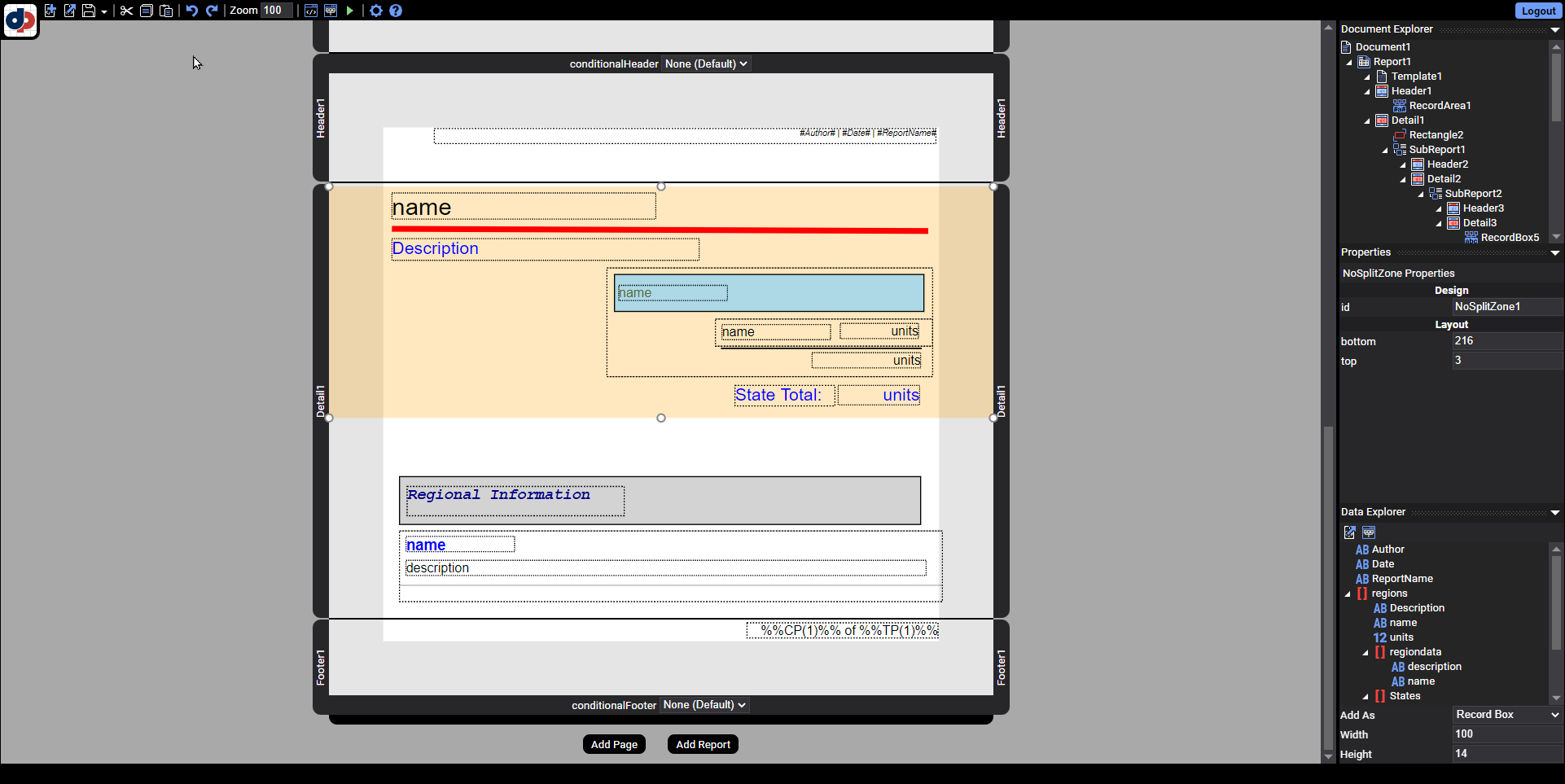Open the code view icon in toolbar
The image size is (1565, 784).
[x=311, y=11]
